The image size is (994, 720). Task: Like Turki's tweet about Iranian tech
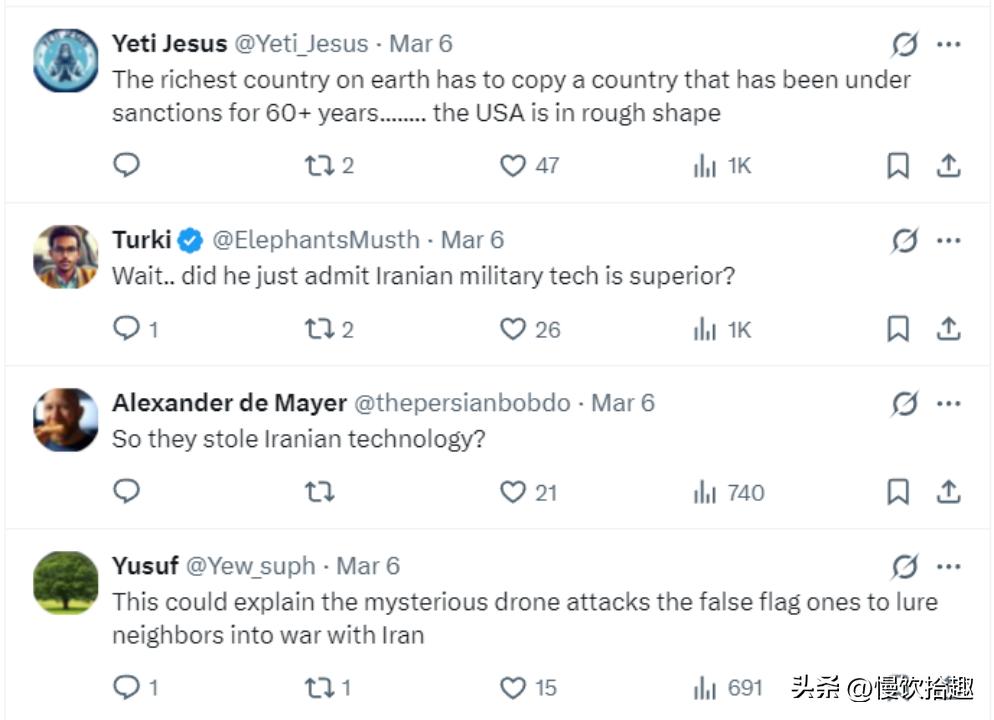coord(513,329)
